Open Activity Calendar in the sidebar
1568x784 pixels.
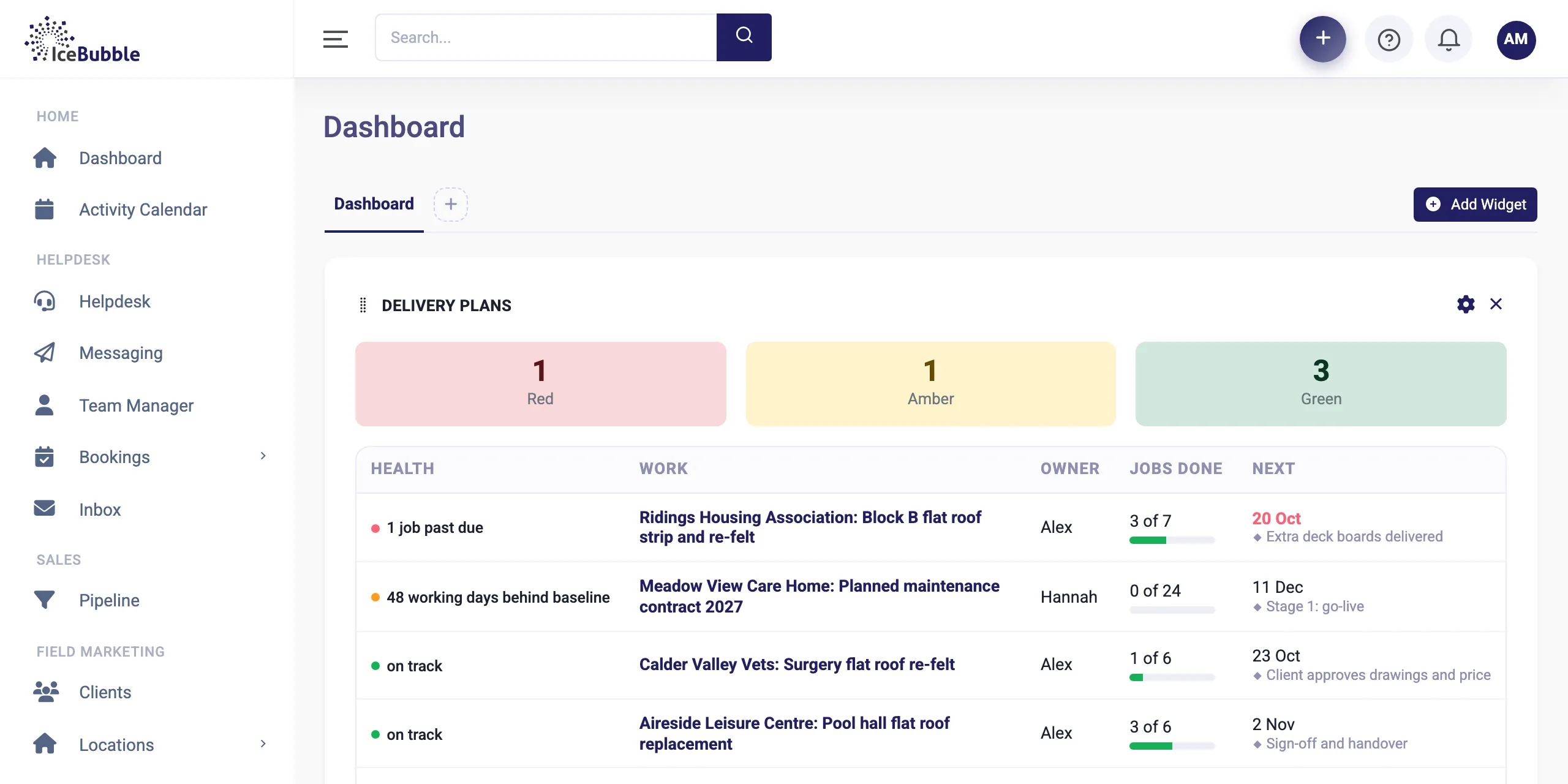pos(143,209)
